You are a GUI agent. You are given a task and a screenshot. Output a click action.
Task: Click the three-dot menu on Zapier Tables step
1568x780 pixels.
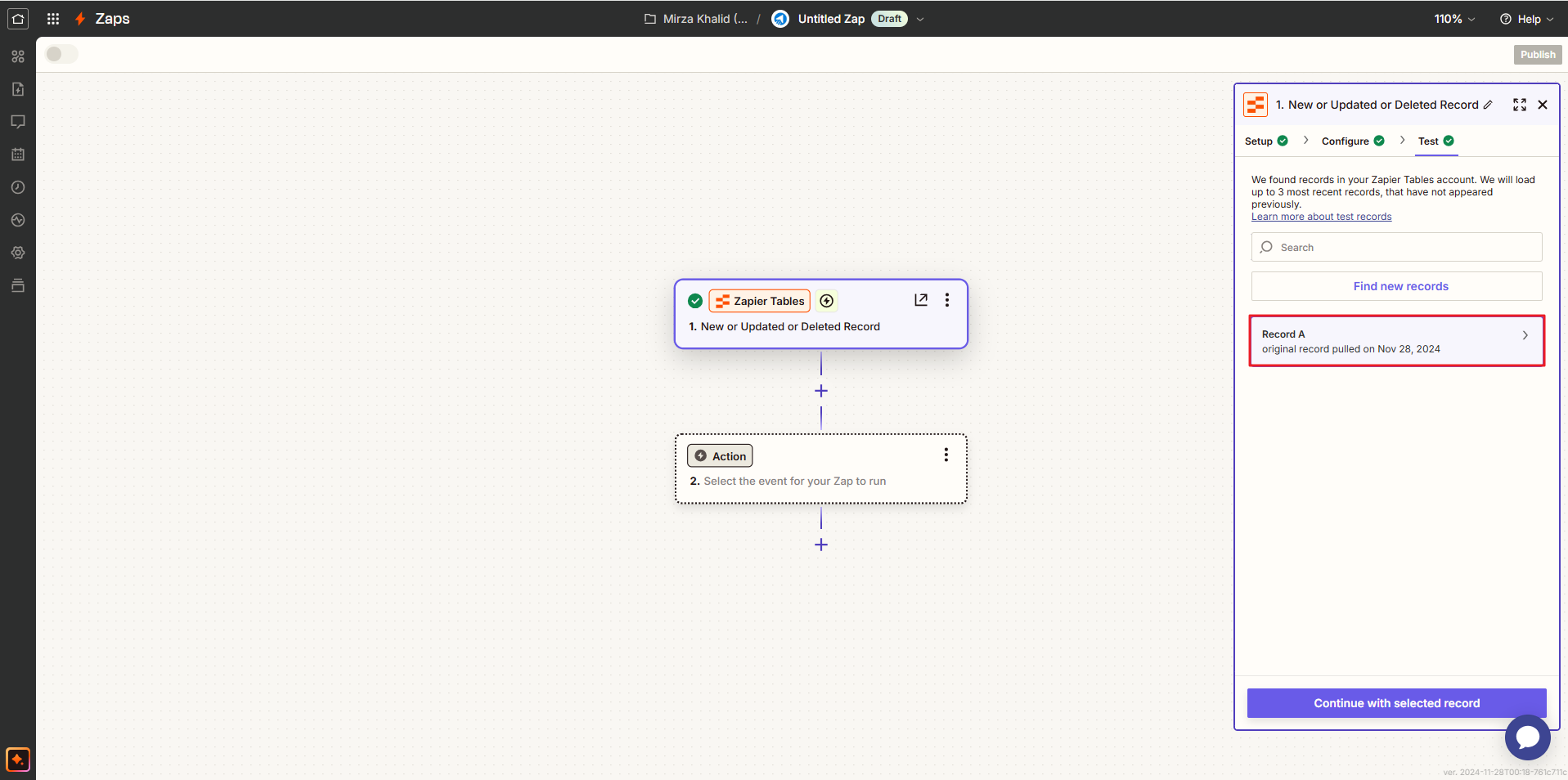(947, 300)
